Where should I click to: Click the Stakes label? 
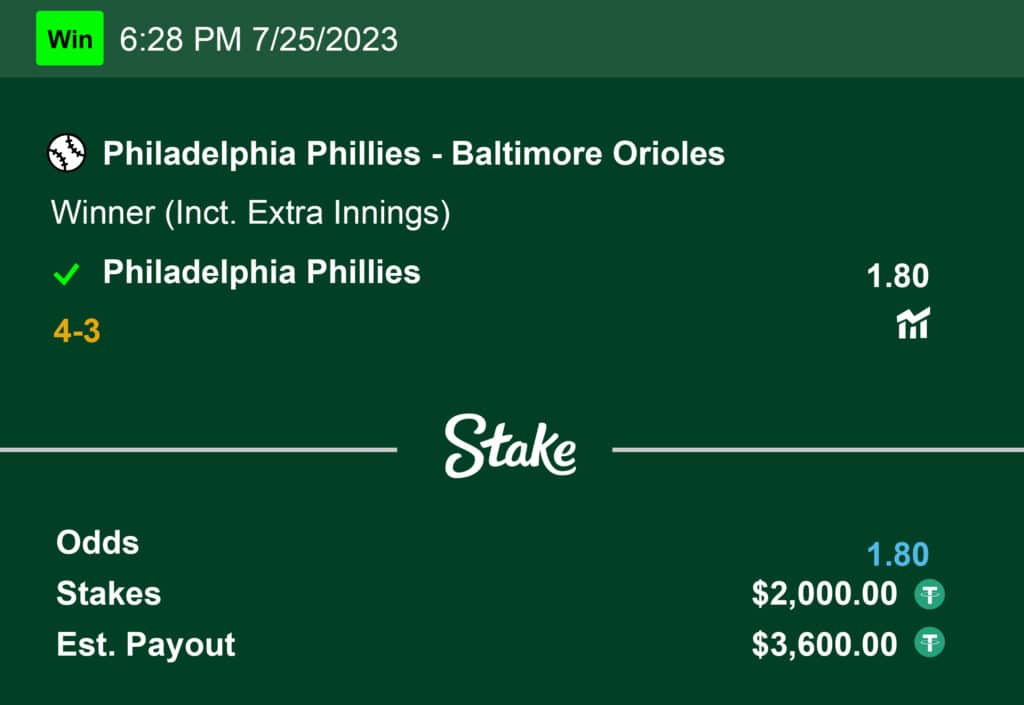pos(108,594)
